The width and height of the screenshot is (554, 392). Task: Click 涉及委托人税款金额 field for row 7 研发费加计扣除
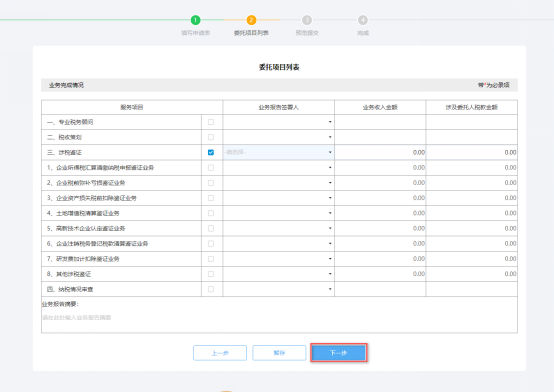point(472,259)
